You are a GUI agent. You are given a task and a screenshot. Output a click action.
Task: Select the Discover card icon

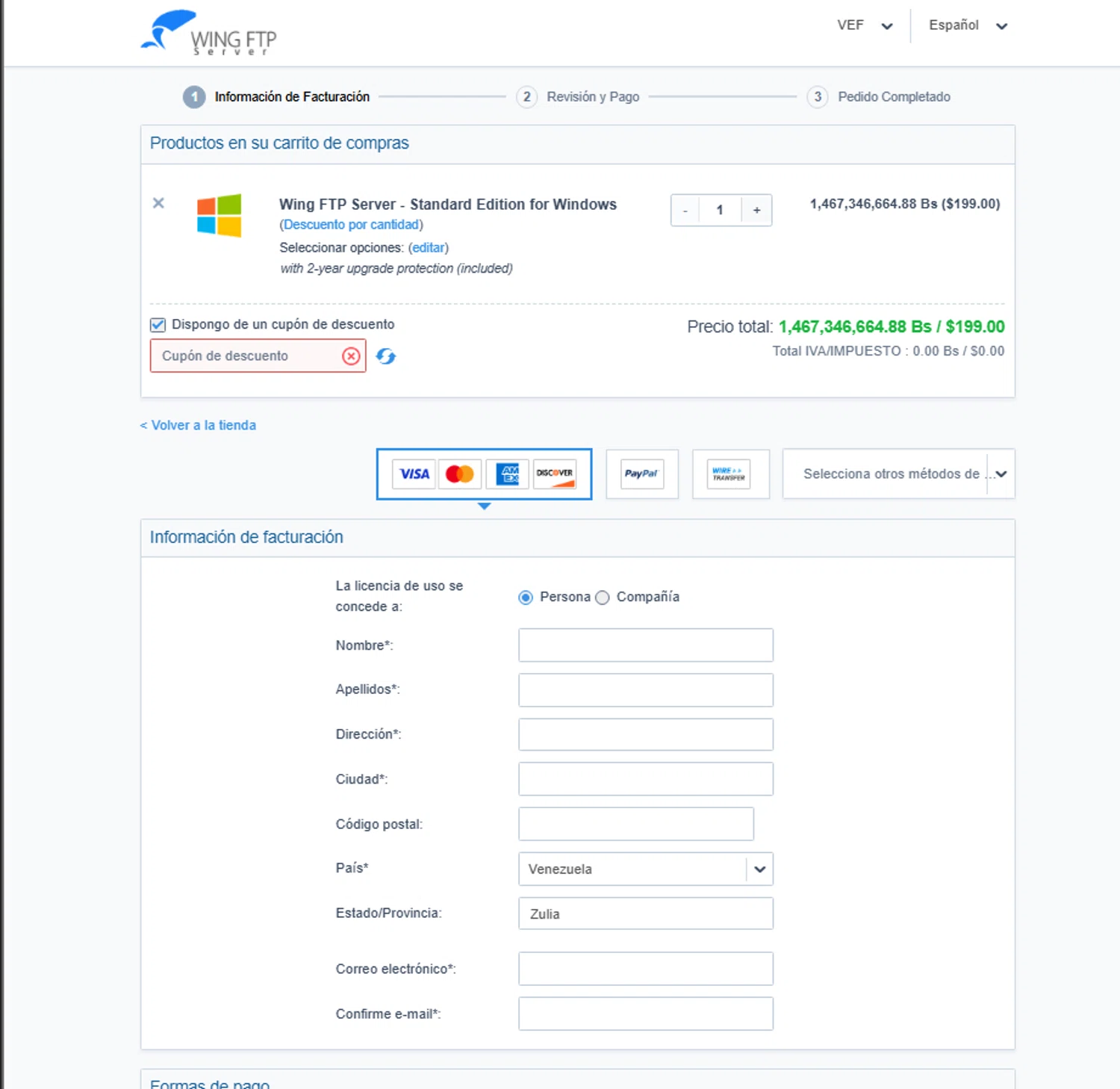click(x=555, y=474)
